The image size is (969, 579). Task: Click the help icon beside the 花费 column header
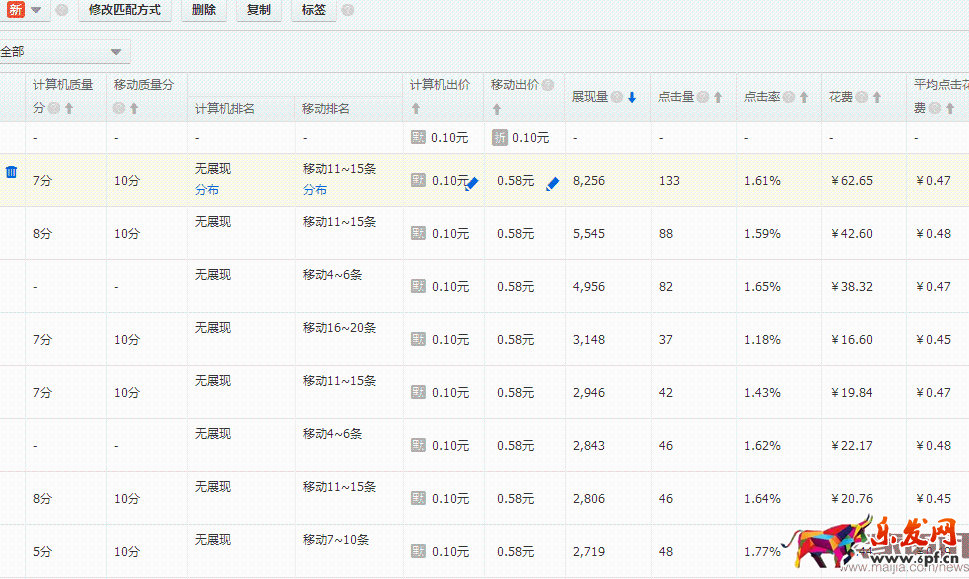point(862,96)
